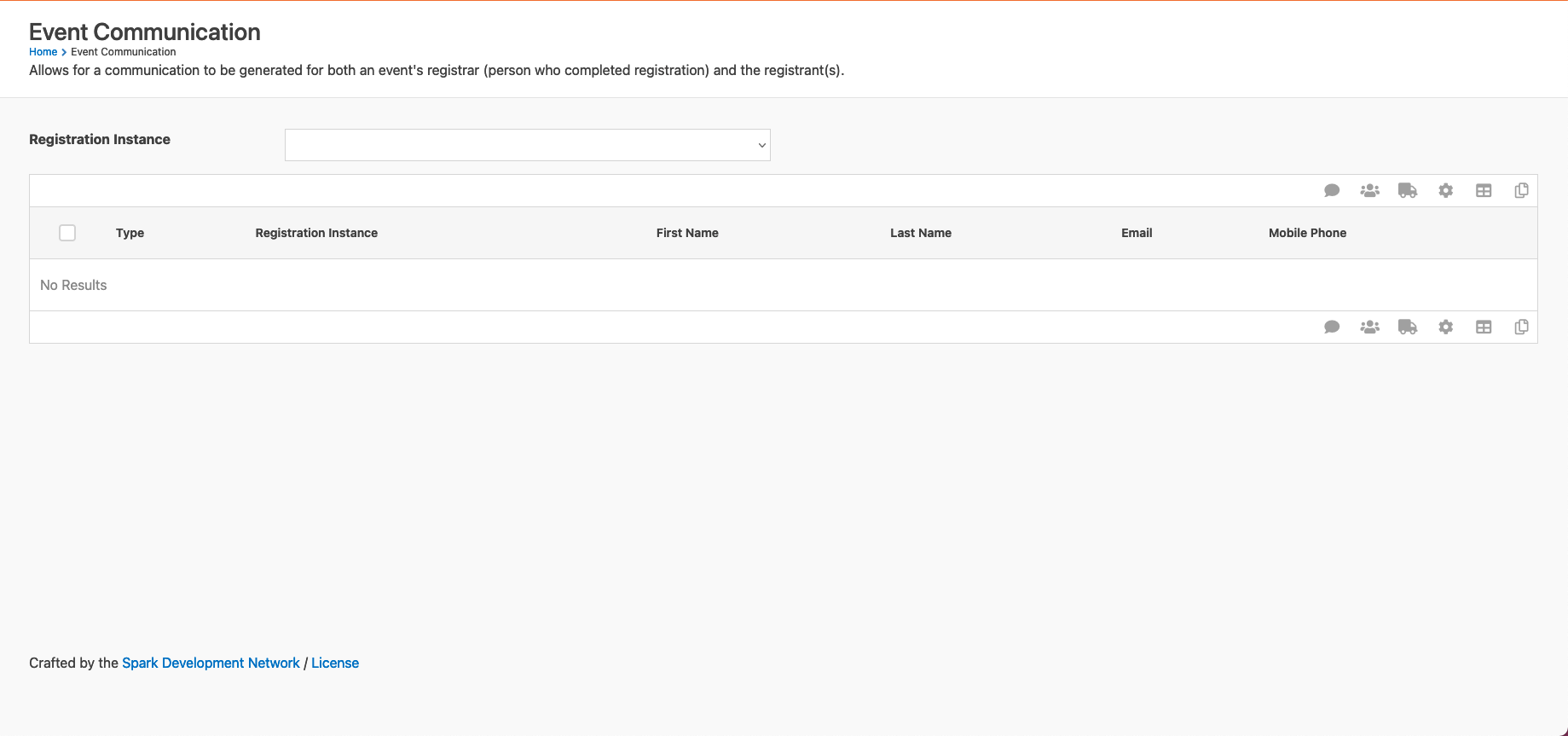The width and height of the screenshot is (1568, 736).
Task: Click the Merge Person Records icon in bottom grid toolbar
Action: pos(1369,327)
